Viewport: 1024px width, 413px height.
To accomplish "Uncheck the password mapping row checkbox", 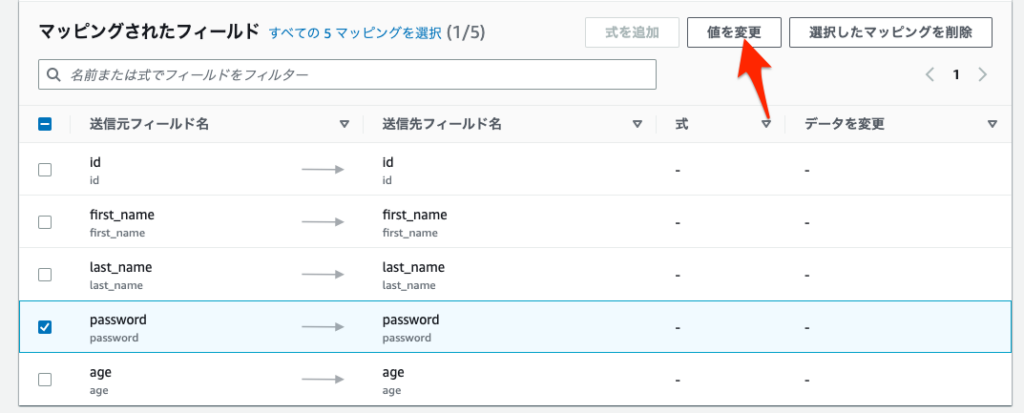I will pos(45,327).
